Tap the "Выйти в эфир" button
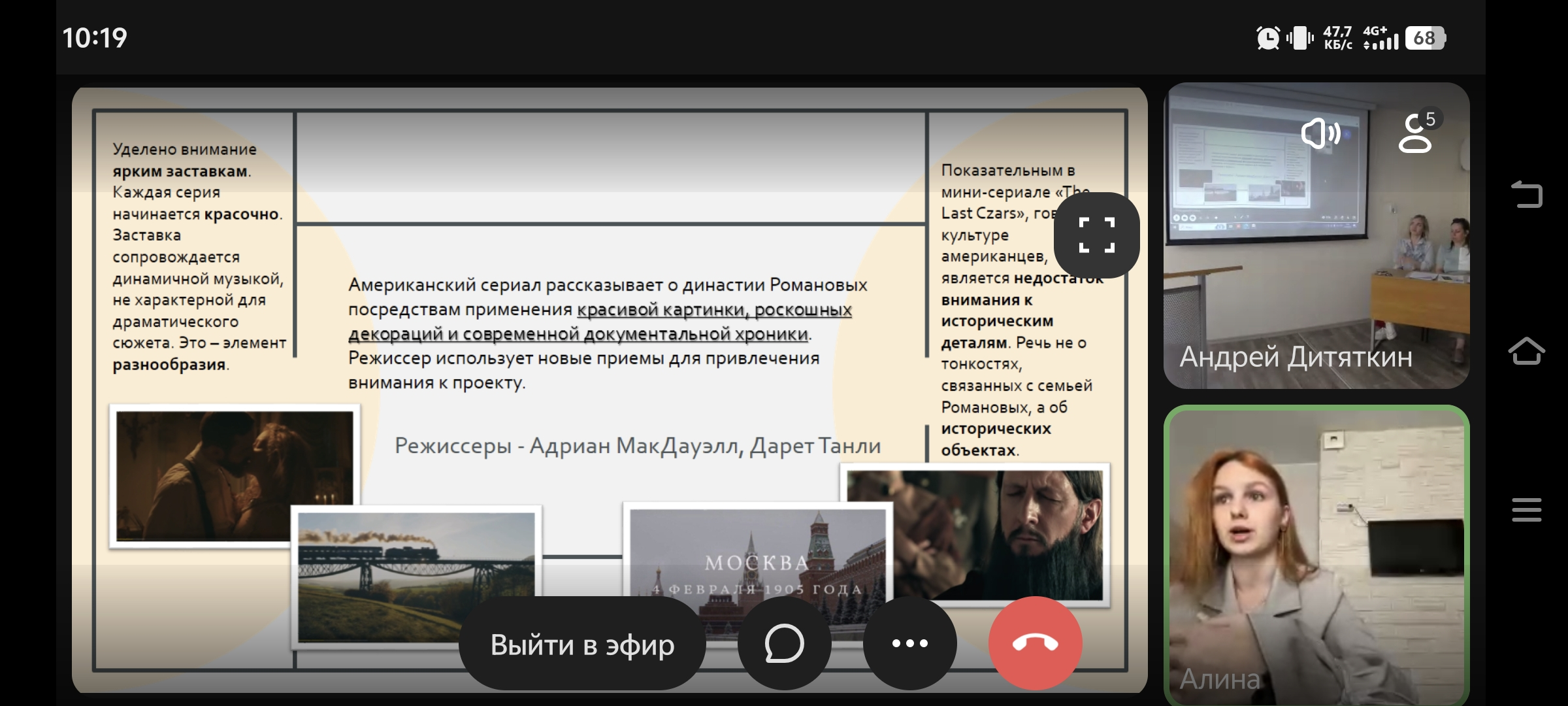The height and width of the screenshot is (706, 1568). pyautogui.click(x=582, y=645)
